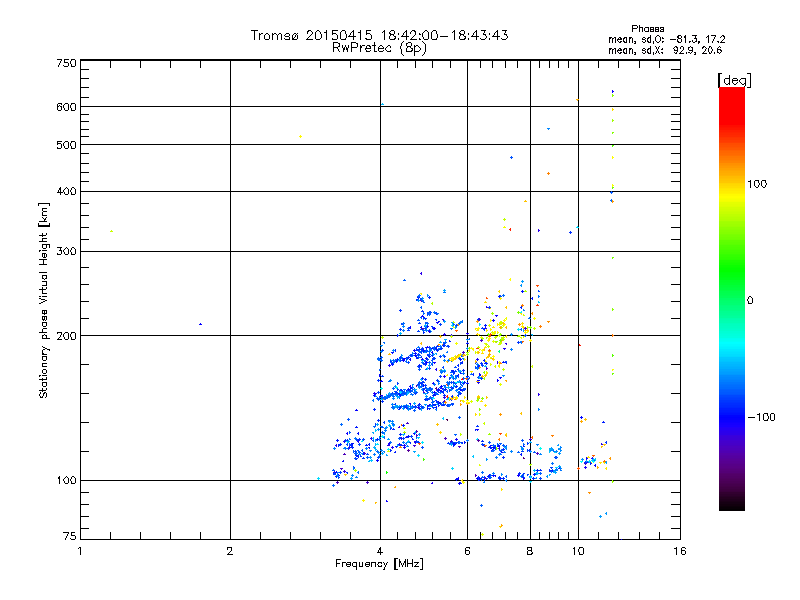The height and width of the screenshot is (600, 800).
Task: Click the y-axis tick label "300"
Action: pyautogui.click(x=66, y=251)
